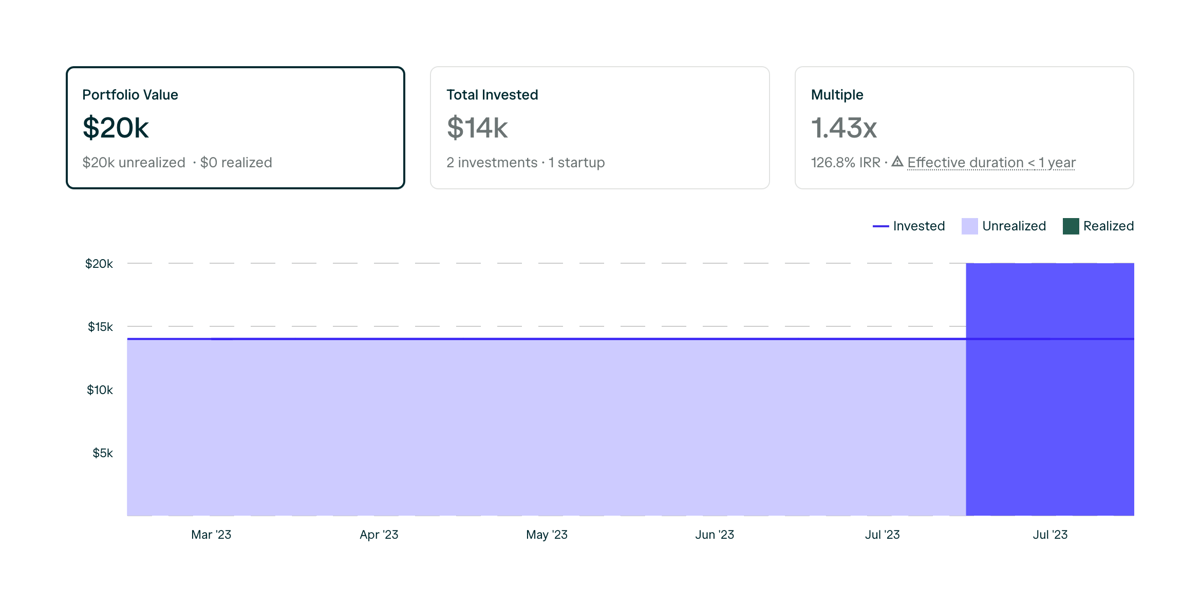Click the Multiple summary card
This screenshot has width=1200, height=607.
point(963,127)
